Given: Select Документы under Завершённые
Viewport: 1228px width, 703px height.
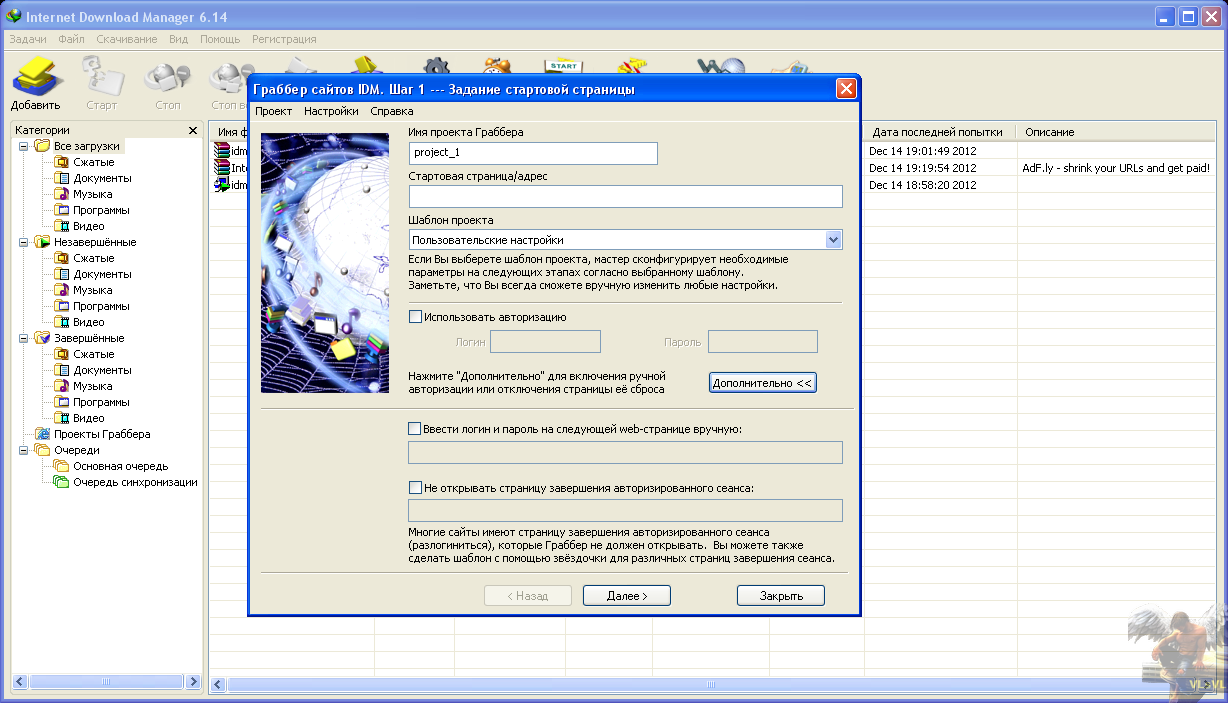Looking at the screenshot, I should tap(102, 370).
